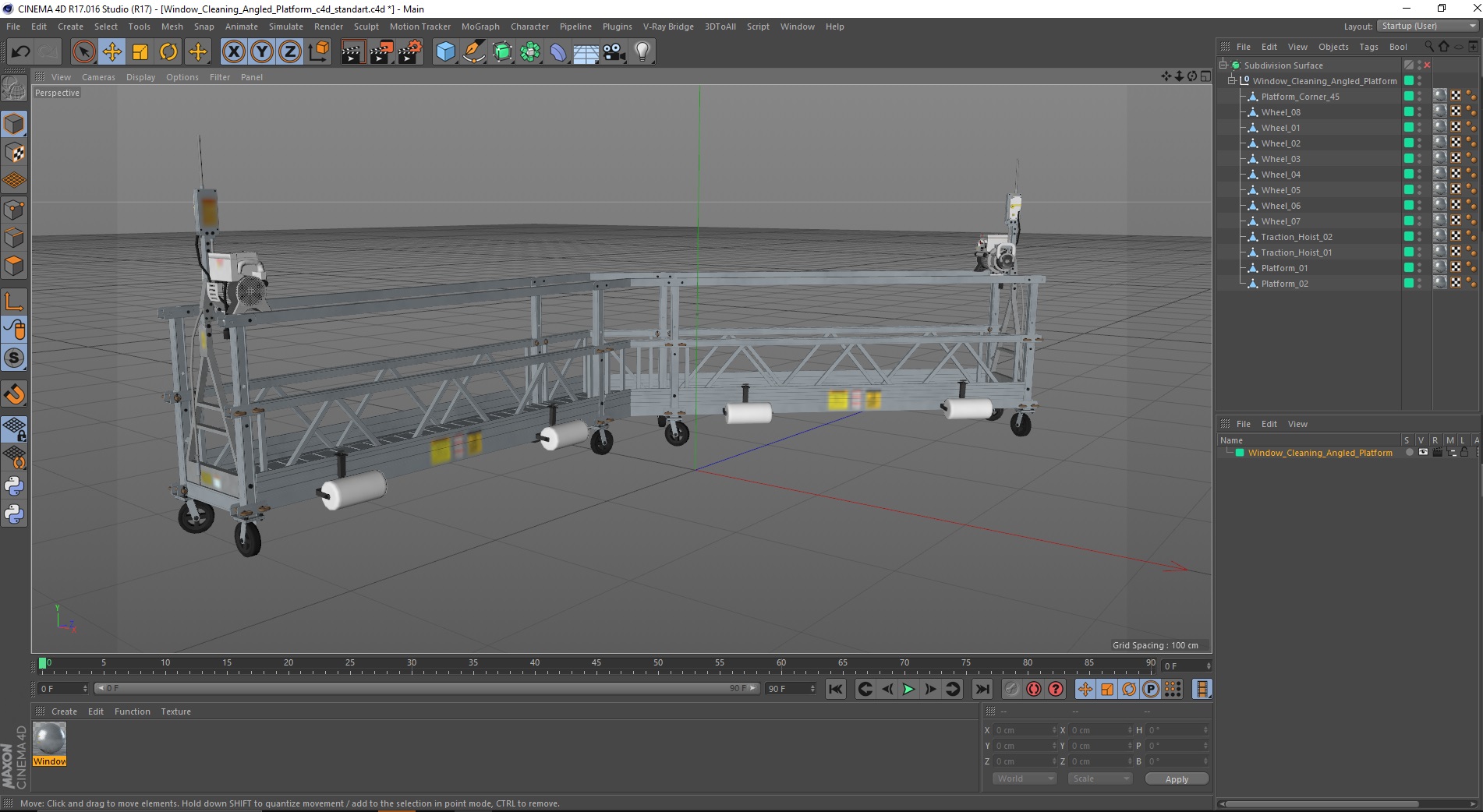Toggle layer solo dot for Window_Cleaning_Angled_Platform

click(1409, 453)
